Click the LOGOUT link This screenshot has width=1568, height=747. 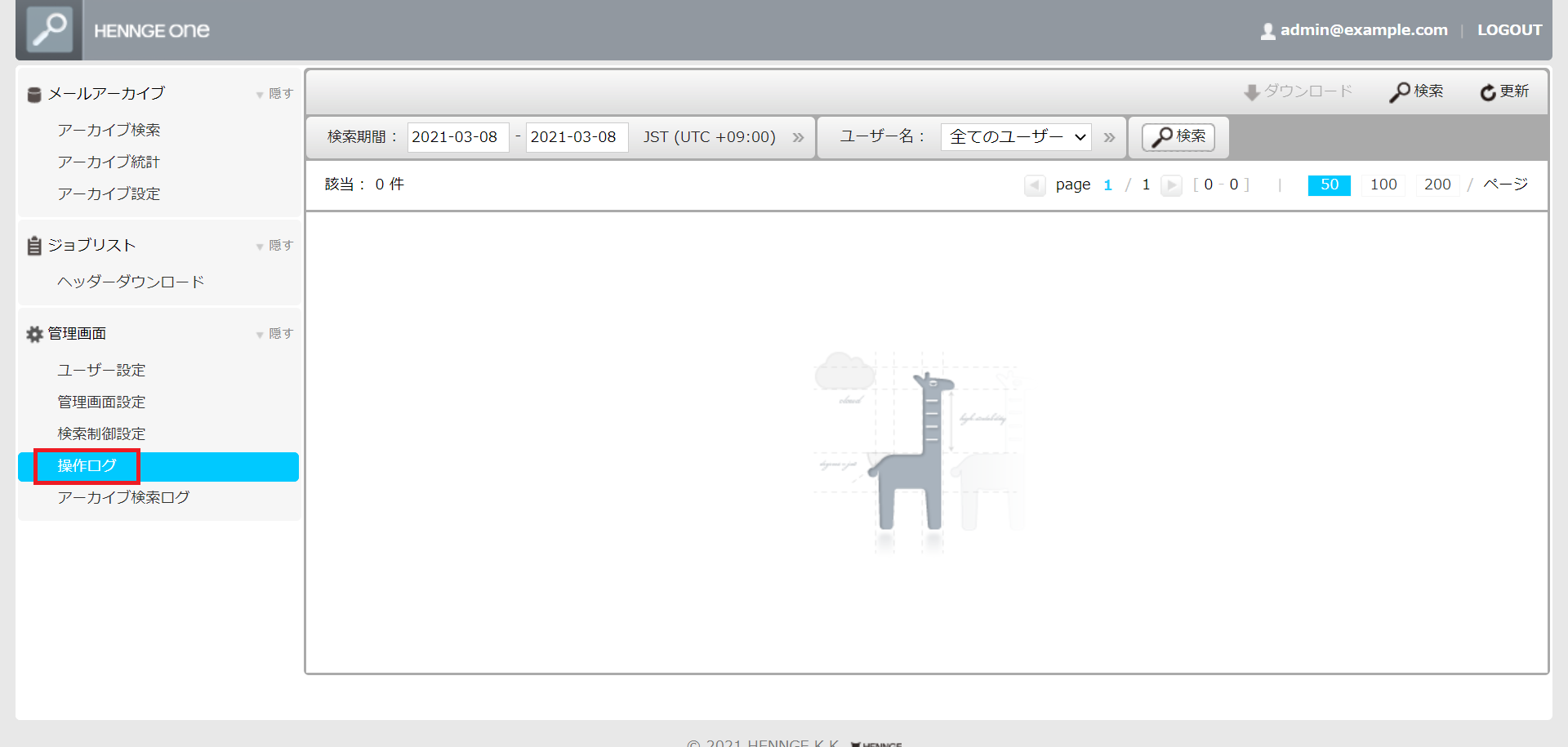tap(1509, 30)
